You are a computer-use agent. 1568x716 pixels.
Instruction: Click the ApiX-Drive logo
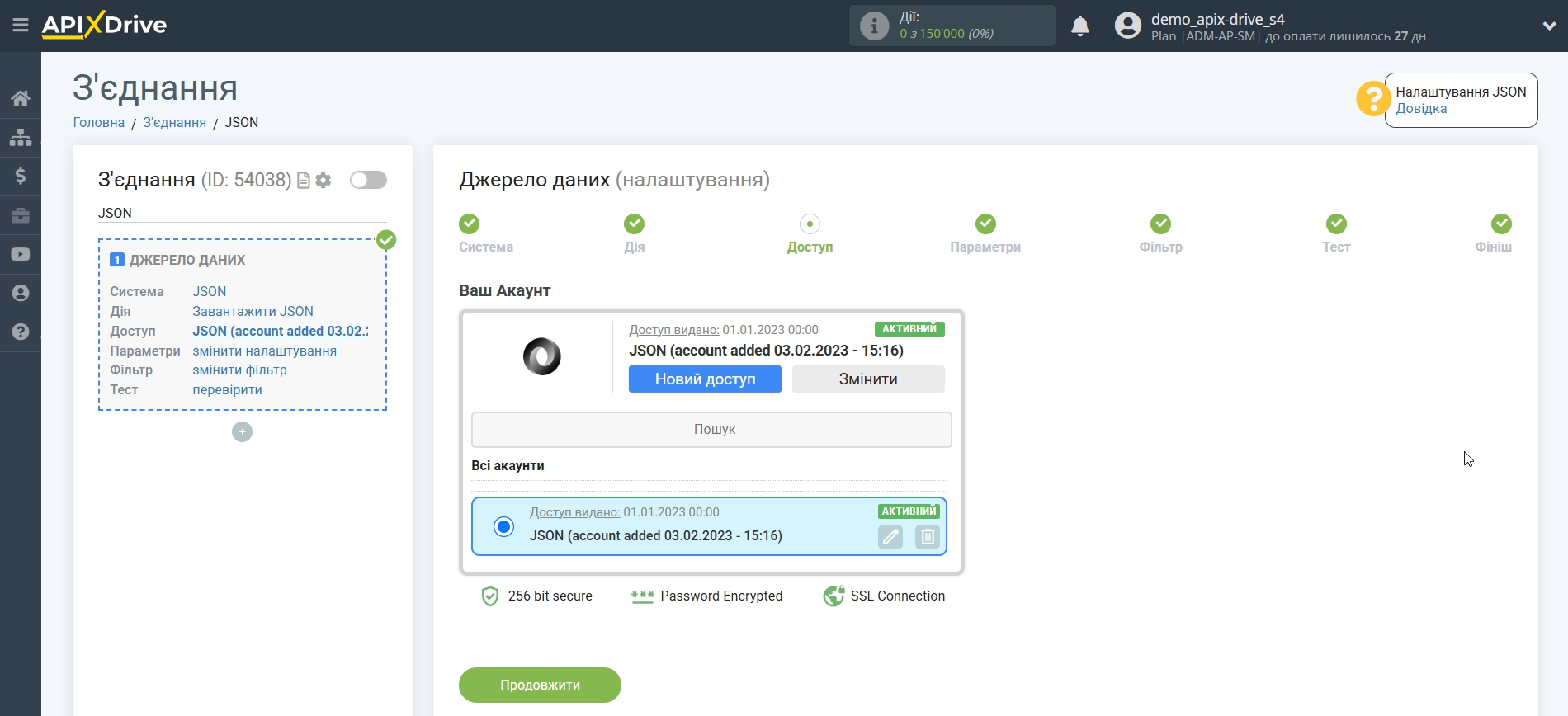(104, 25)
